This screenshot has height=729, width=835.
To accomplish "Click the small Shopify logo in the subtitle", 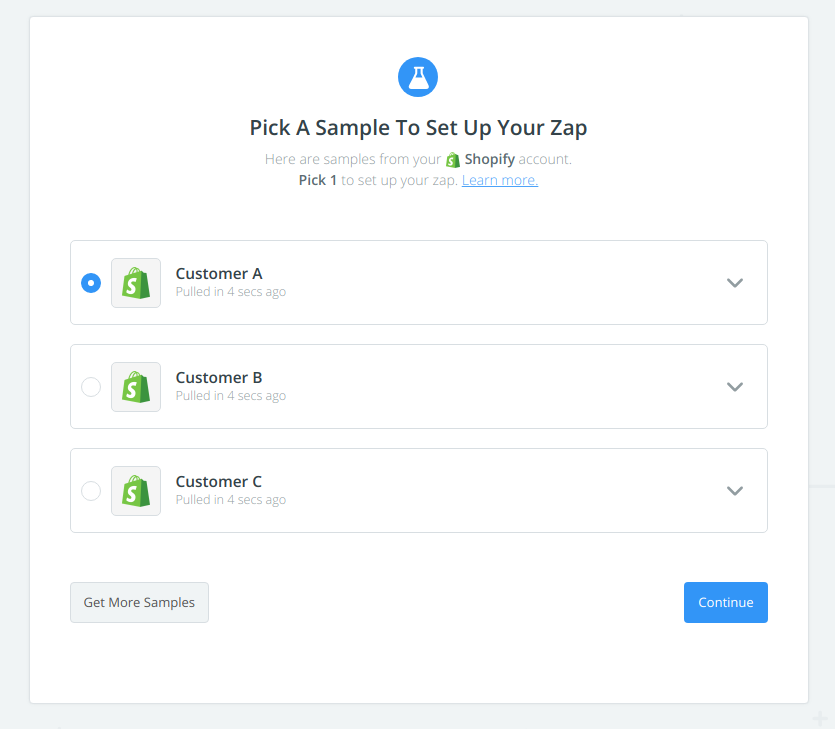I will (453, 159).
